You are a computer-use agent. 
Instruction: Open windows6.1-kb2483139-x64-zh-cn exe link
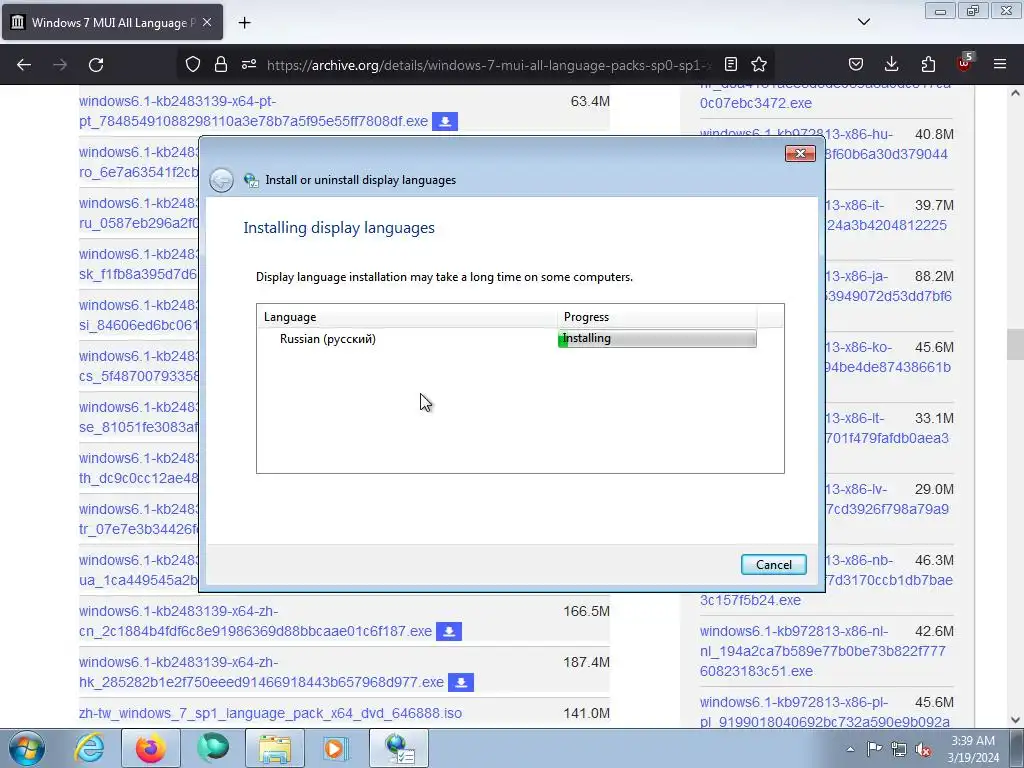255,621
